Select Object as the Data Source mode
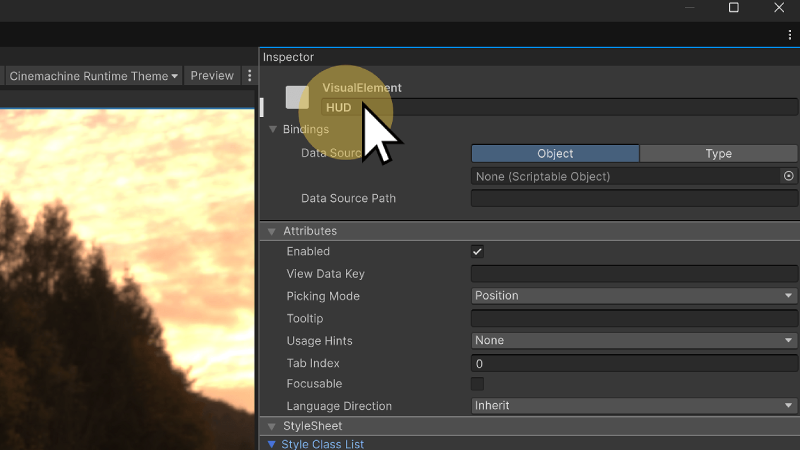This screenshot has height=450, width=800. (x=555, y=154)
